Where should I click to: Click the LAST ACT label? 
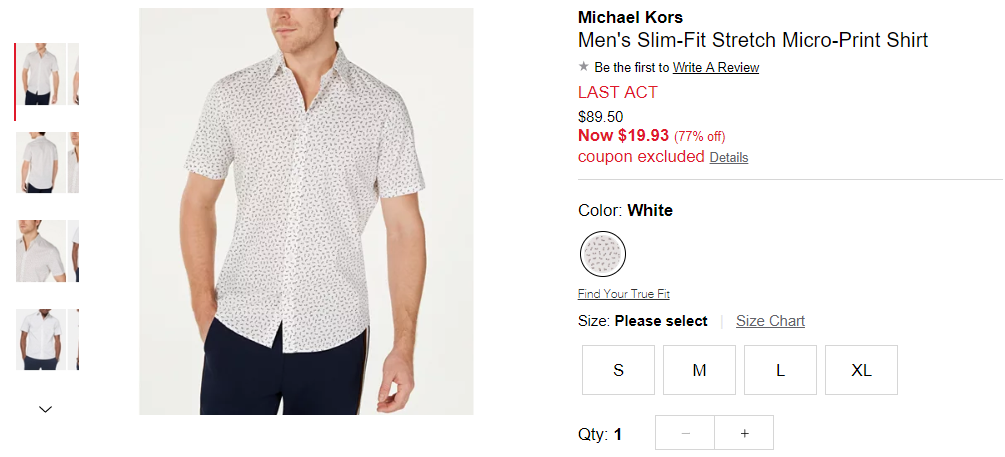[618, 92]
